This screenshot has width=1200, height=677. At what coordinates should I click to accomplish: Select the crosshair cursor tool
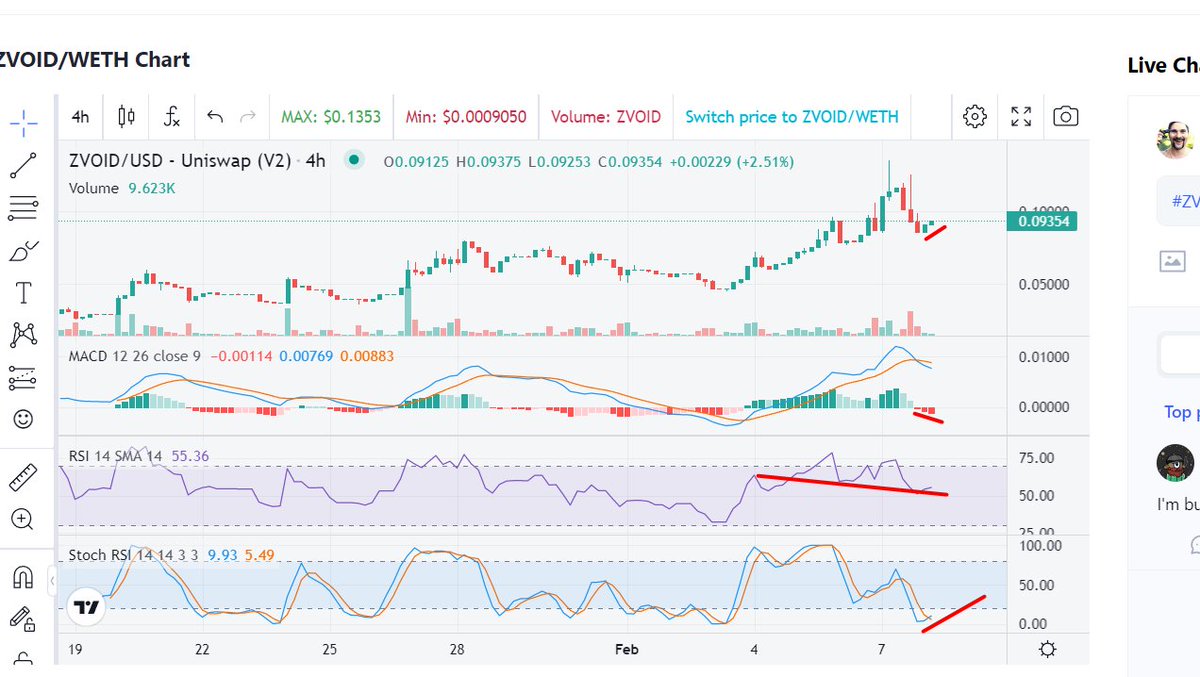tap(24, 124)
